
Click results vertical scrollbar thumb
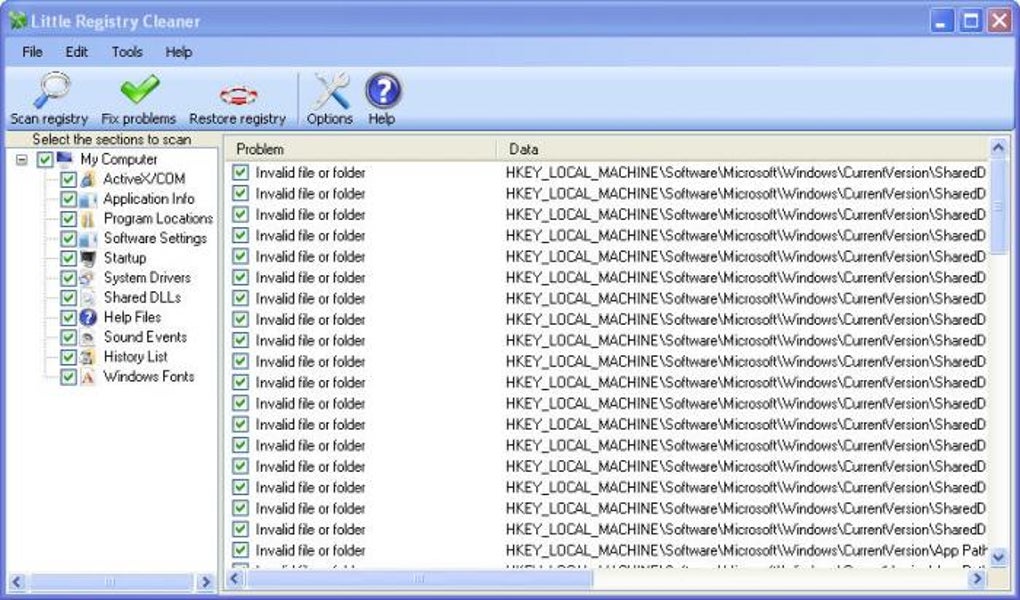point(999,206)
